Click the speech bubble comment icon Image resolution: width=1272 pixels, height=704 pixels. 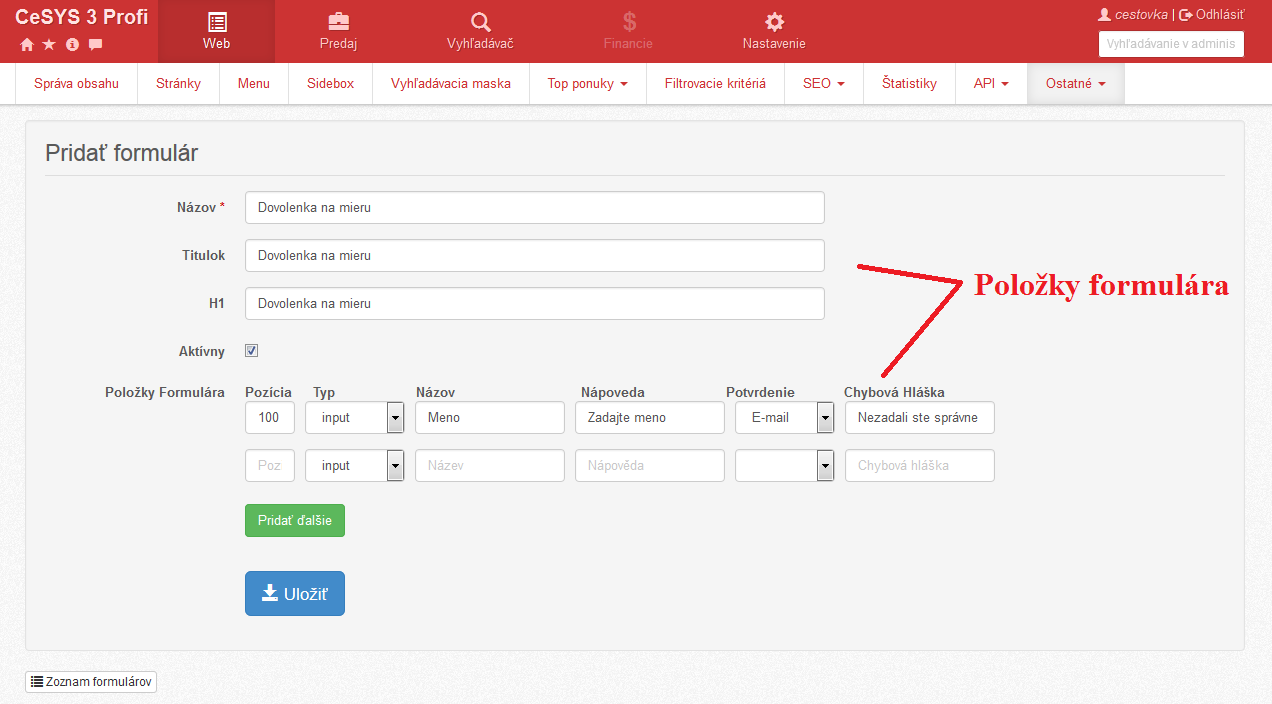tap(95, 44)
